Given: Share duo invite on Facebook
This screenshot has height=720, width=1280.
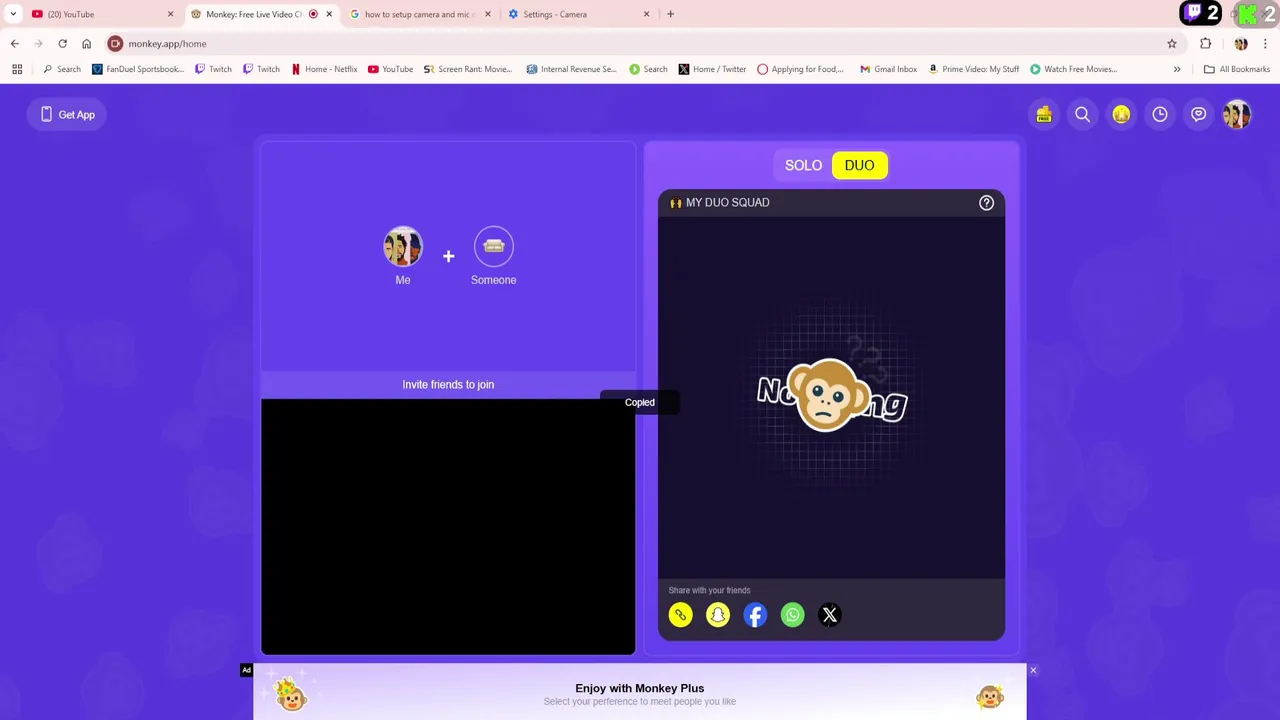Looking at the screenshot, I should click(755, 615).
